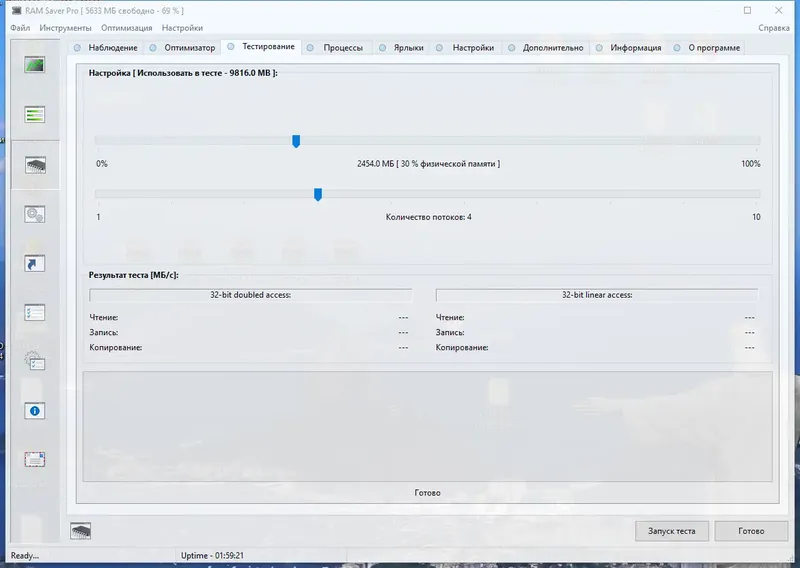Open the Оптимизация menu
The width and height of the screenshot is (800, 568).
point(127,28)
